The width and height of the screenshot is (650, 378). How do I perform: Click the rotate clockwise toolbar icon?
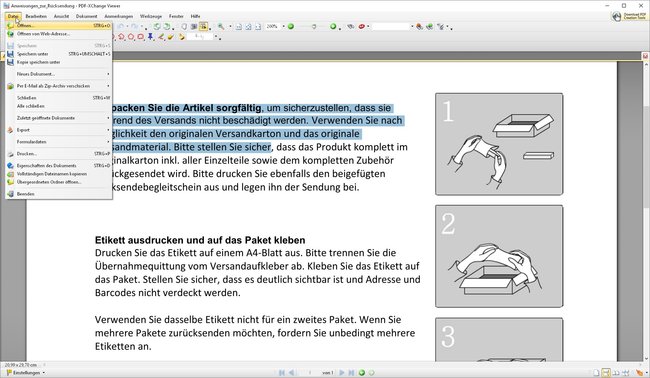pos(166,27)
